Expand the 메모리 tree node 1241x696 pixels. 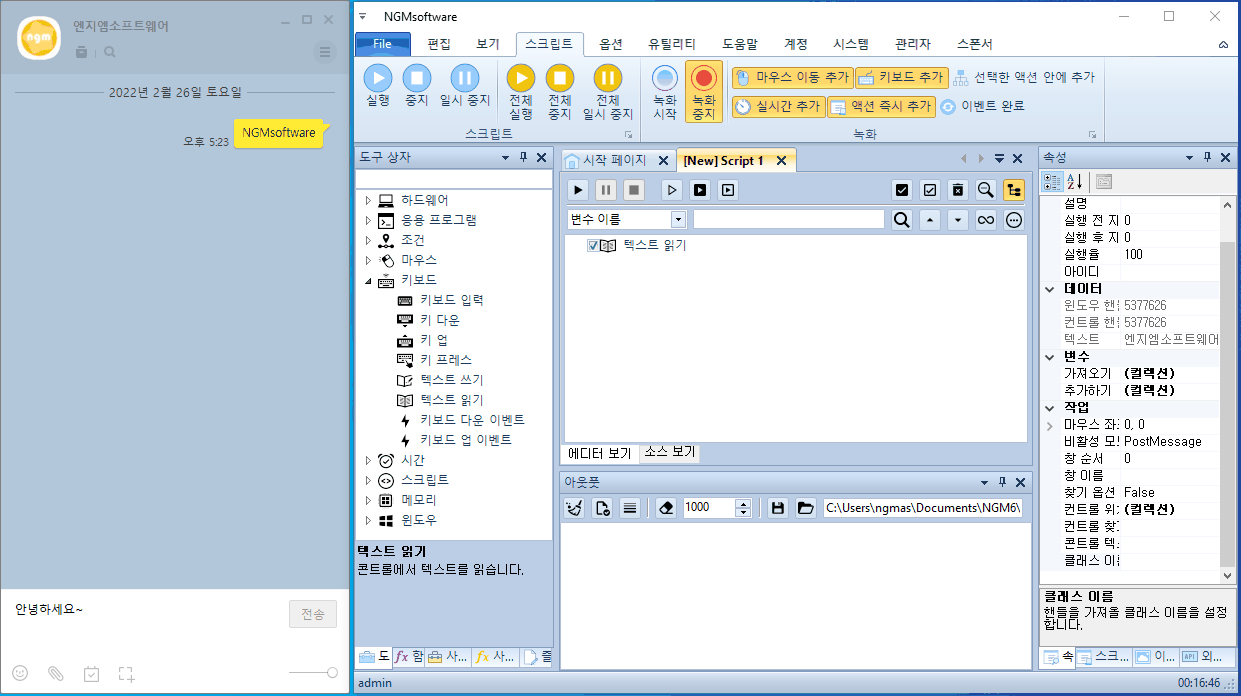point(368,500)
